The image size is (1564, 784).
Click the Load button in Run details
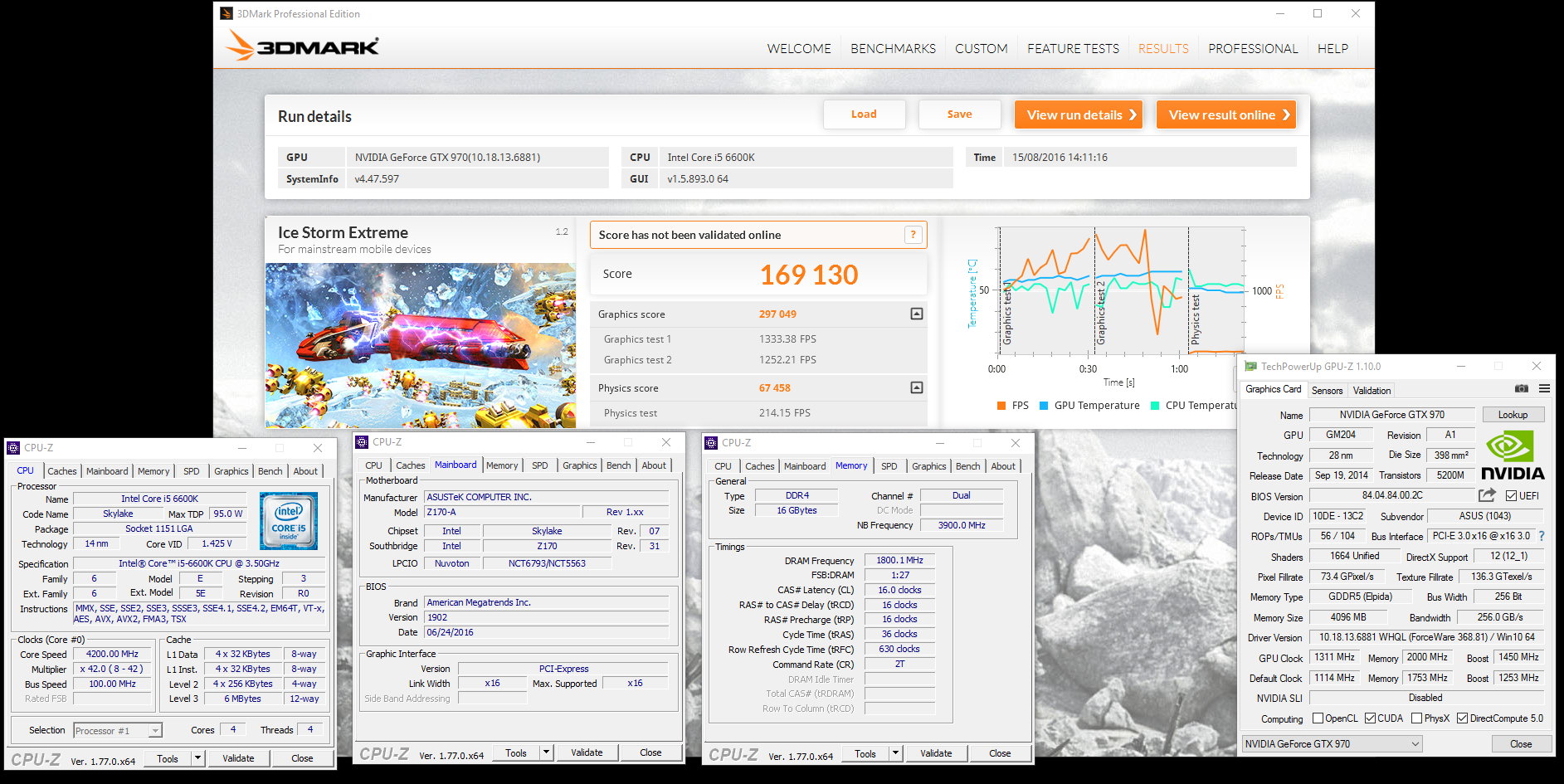tap(864, 114)
